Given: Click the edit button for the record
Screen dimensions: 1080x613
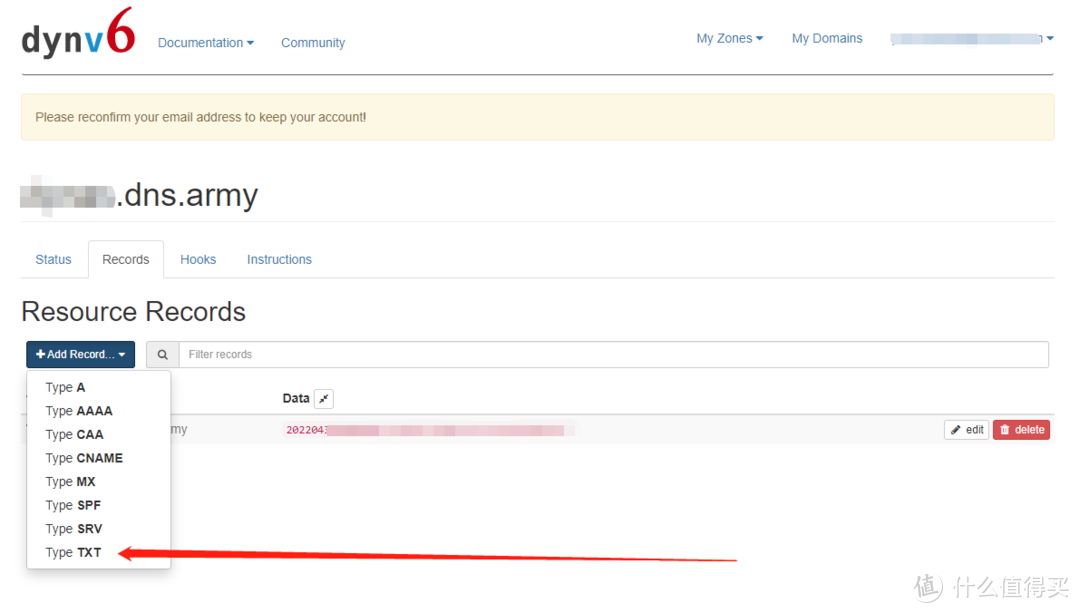Looking at the screenshot, I should (x=966, y=430).
